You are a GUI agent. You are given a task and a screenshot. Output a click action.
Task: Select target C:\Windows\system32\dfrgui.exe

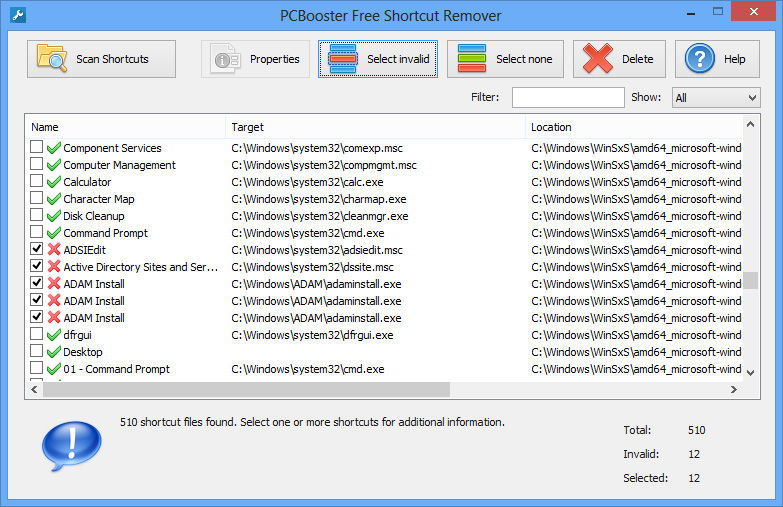coord(312,335)
